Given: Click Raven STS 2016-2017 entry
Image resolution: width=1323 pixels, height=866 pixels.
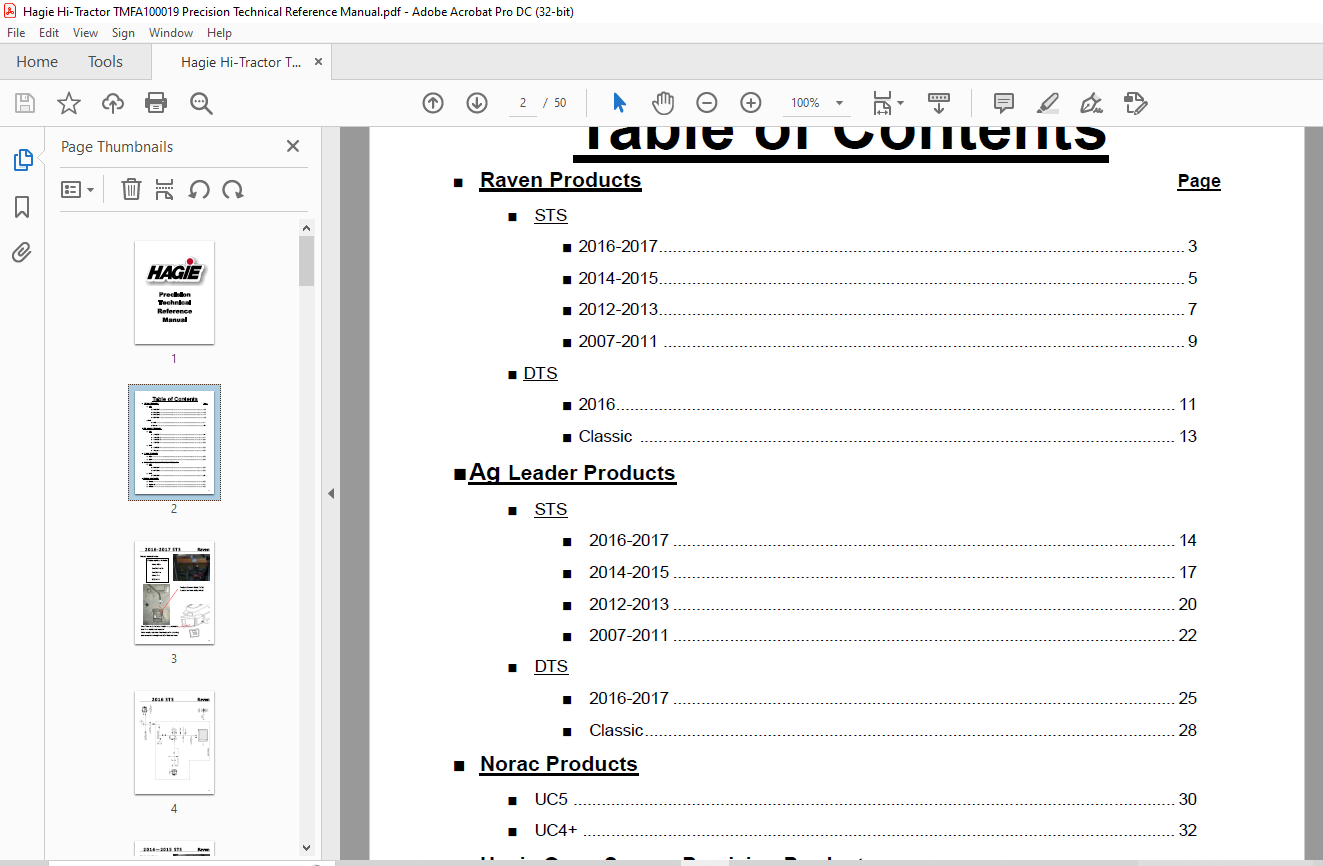Looking at the screenshot, I should 887,247.
